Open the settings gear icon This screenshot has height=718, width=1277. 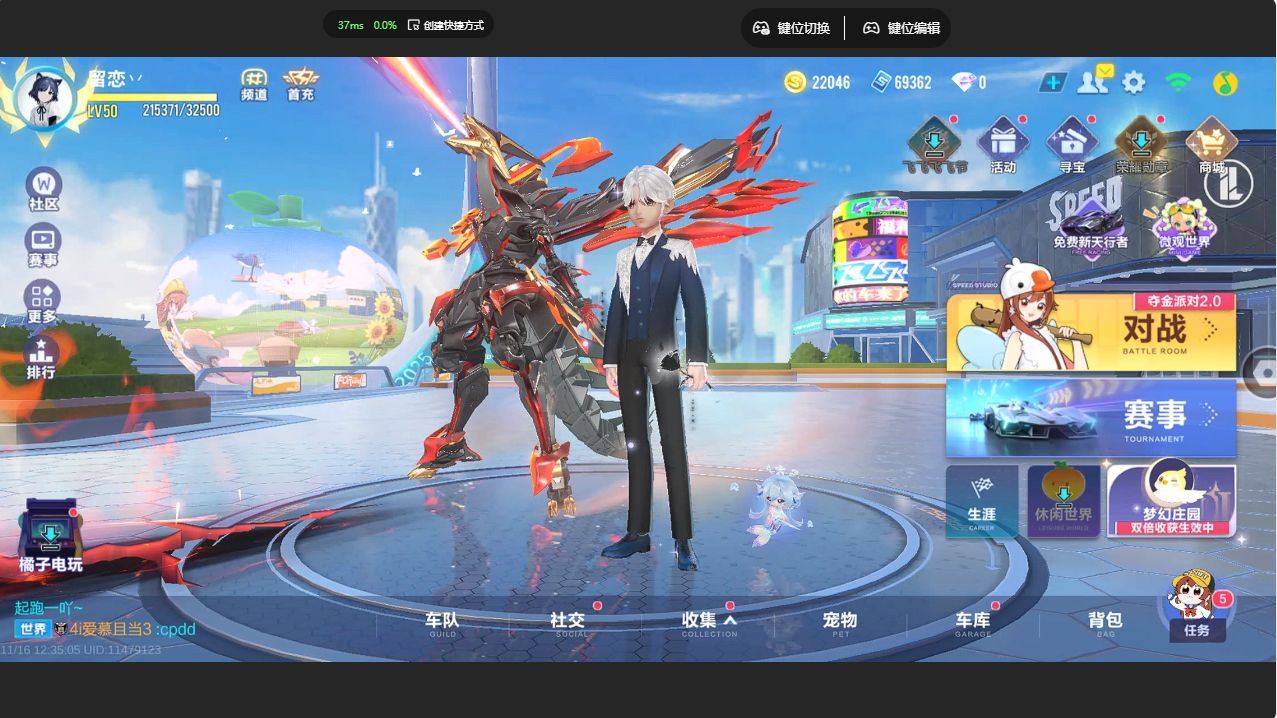[x=1133, y=83]
